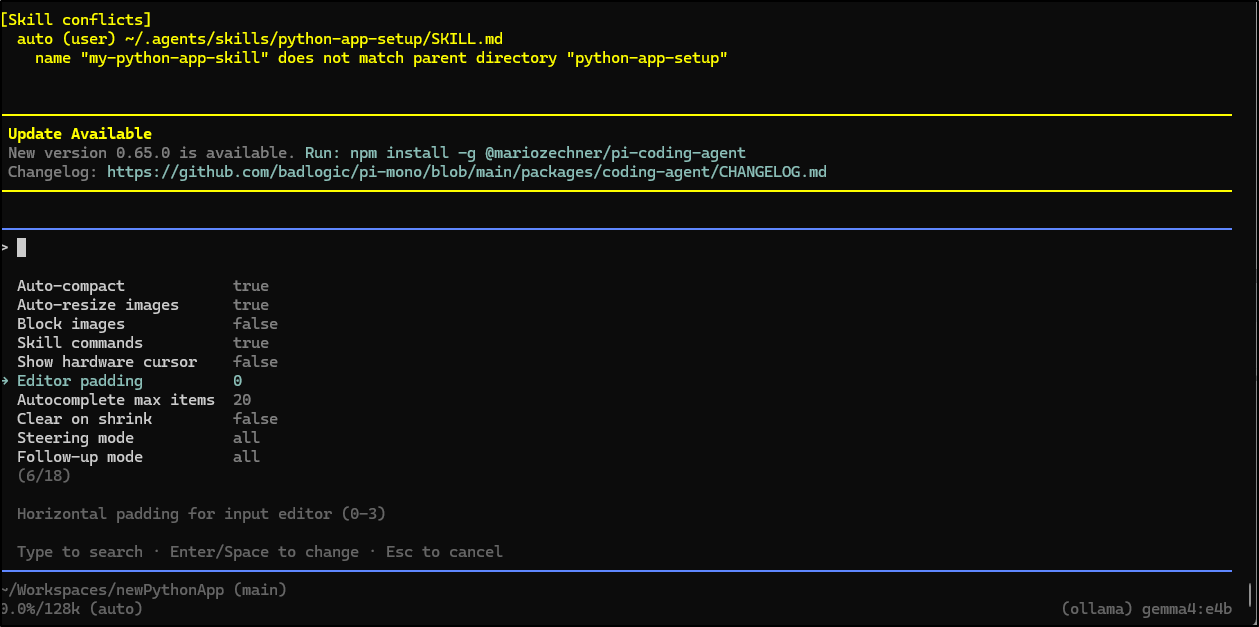Select the Skill commands setting

coord(80,343)
